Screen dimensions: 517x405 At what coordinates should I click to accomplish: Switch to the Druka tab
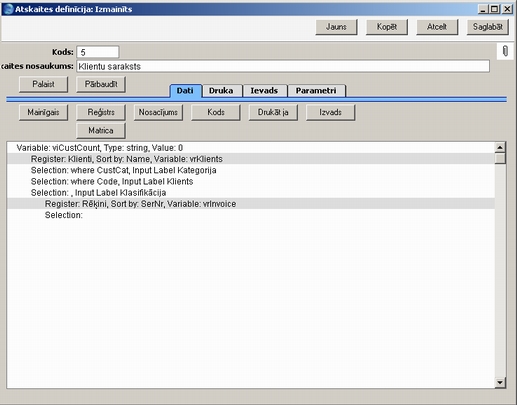point(221,91)
